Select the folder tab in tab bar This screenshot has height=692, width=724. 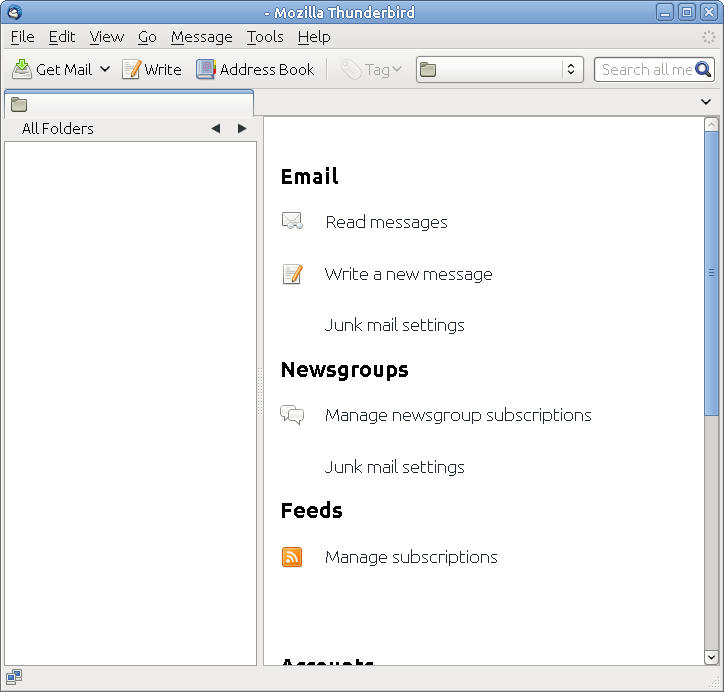(129, 104)
